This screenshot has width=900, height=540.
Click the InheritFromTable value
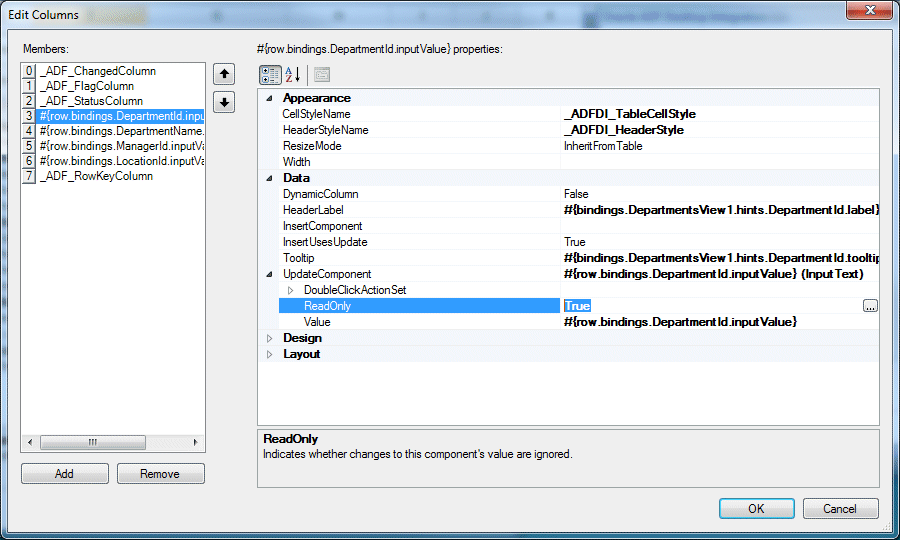click(603, 146)
